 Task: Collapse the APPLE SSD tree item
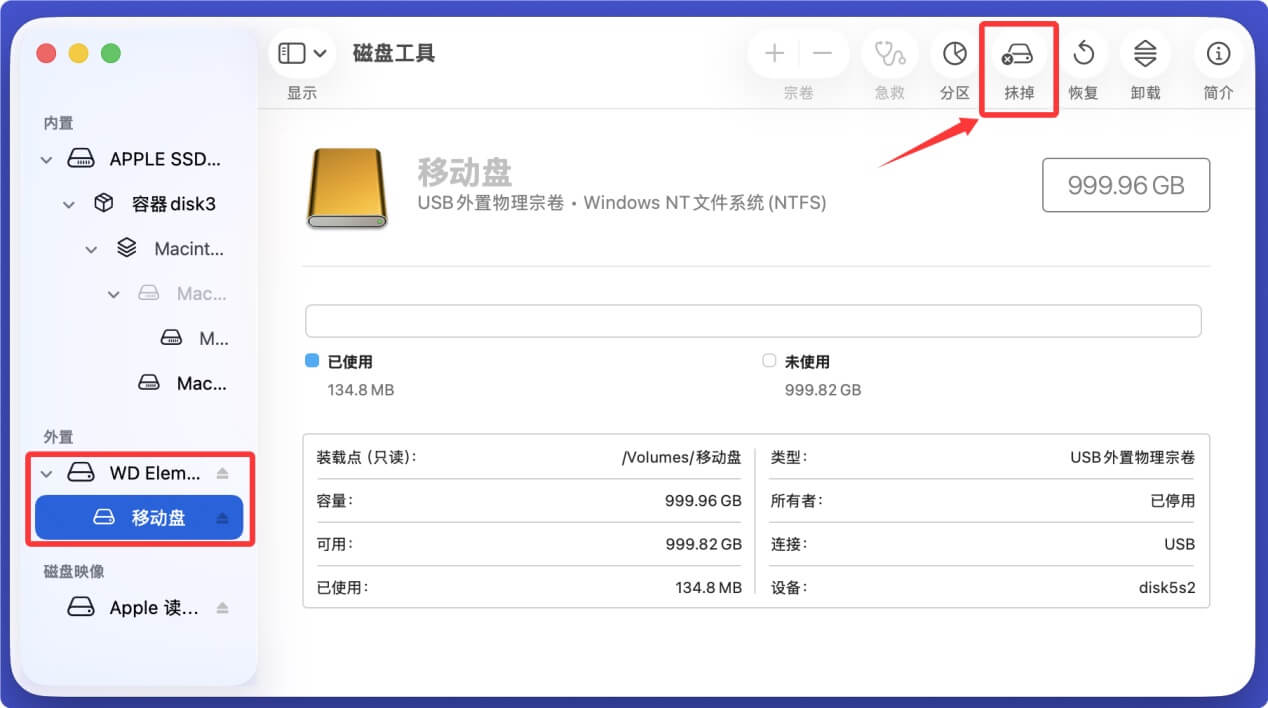[x=46, y=158]
